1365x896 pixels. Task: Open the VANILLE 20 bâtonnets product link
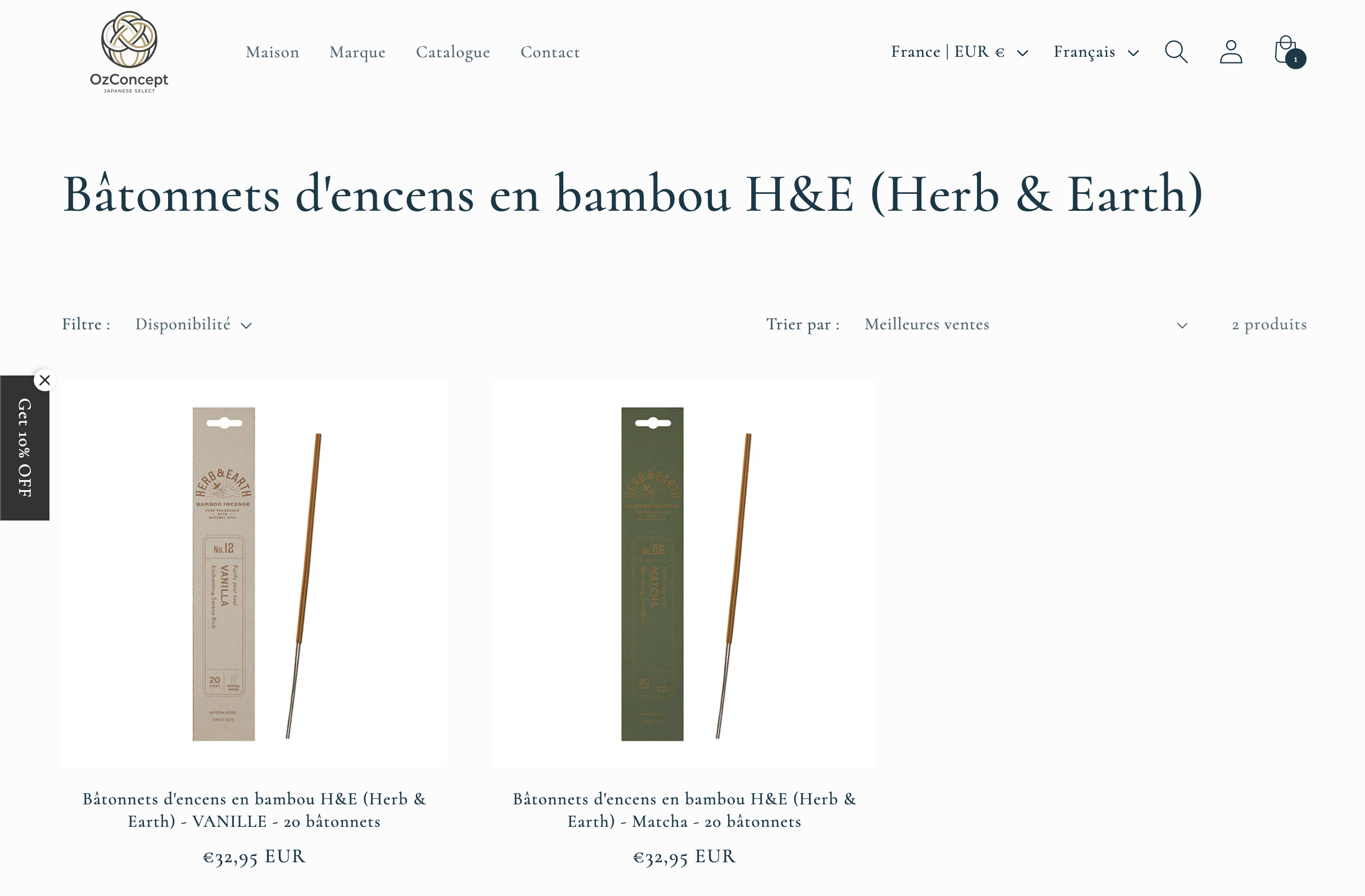click(254, 810)
